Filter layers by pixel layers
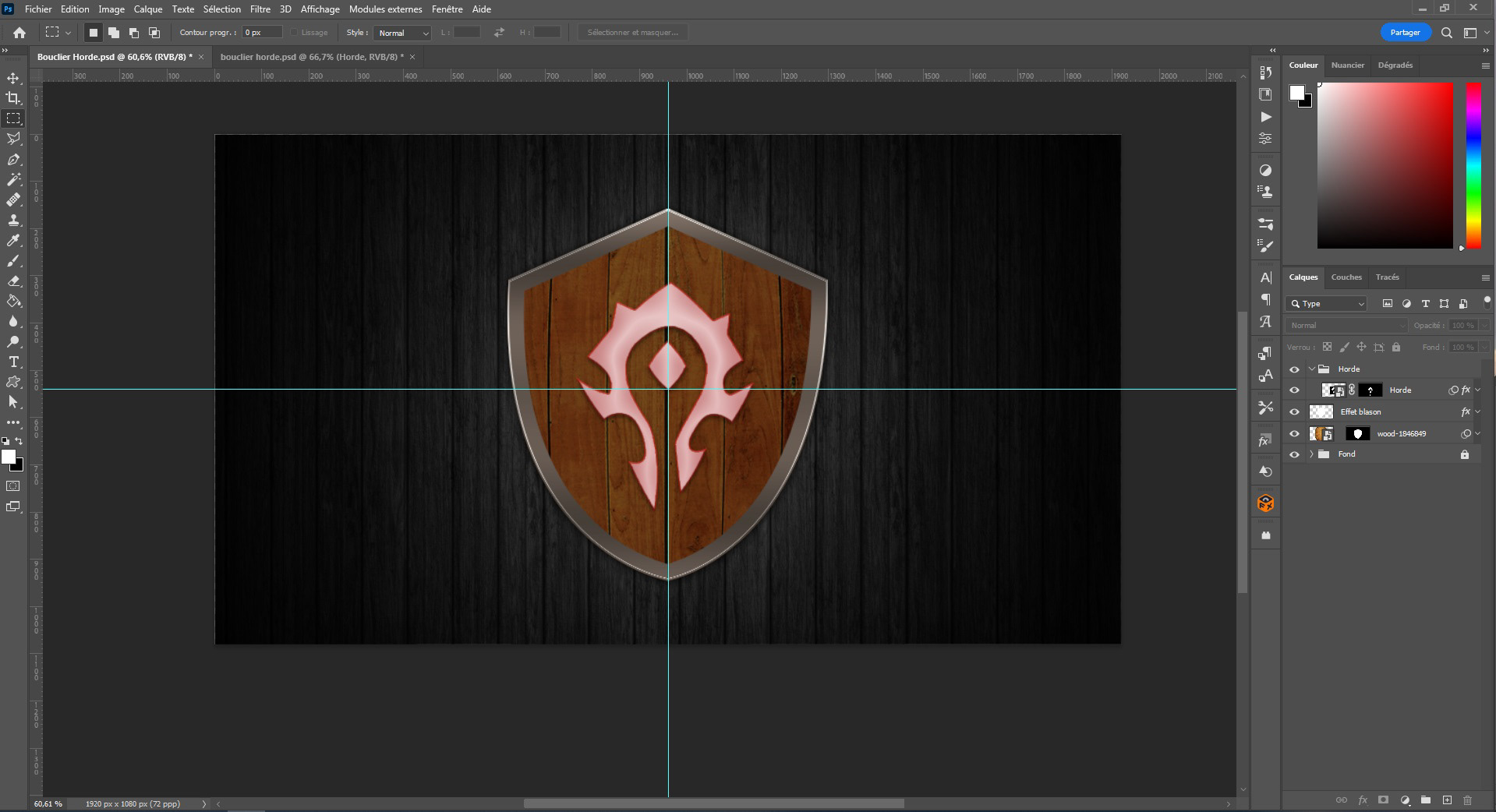The height and width of the screenshot is (812, 1496). click(1388, 304)
